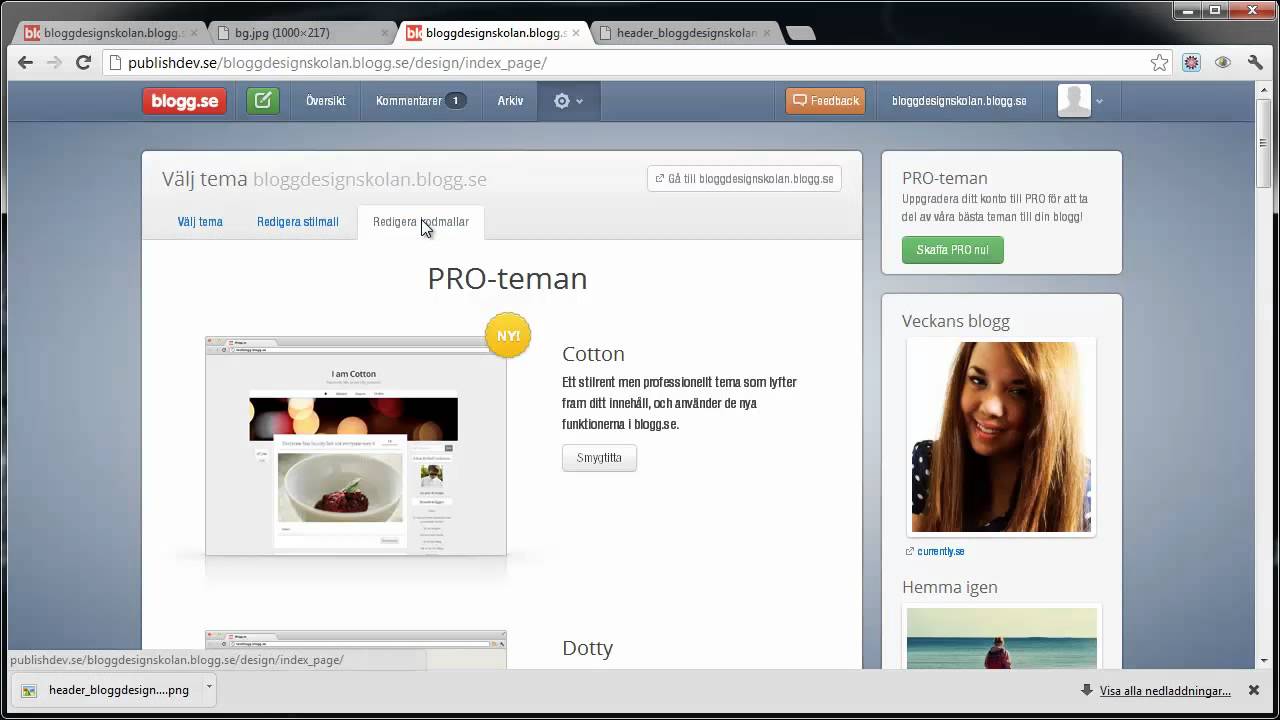Switch to the Redigera stilmall tab
This screenshot has width=1280, height=720.
298,222
